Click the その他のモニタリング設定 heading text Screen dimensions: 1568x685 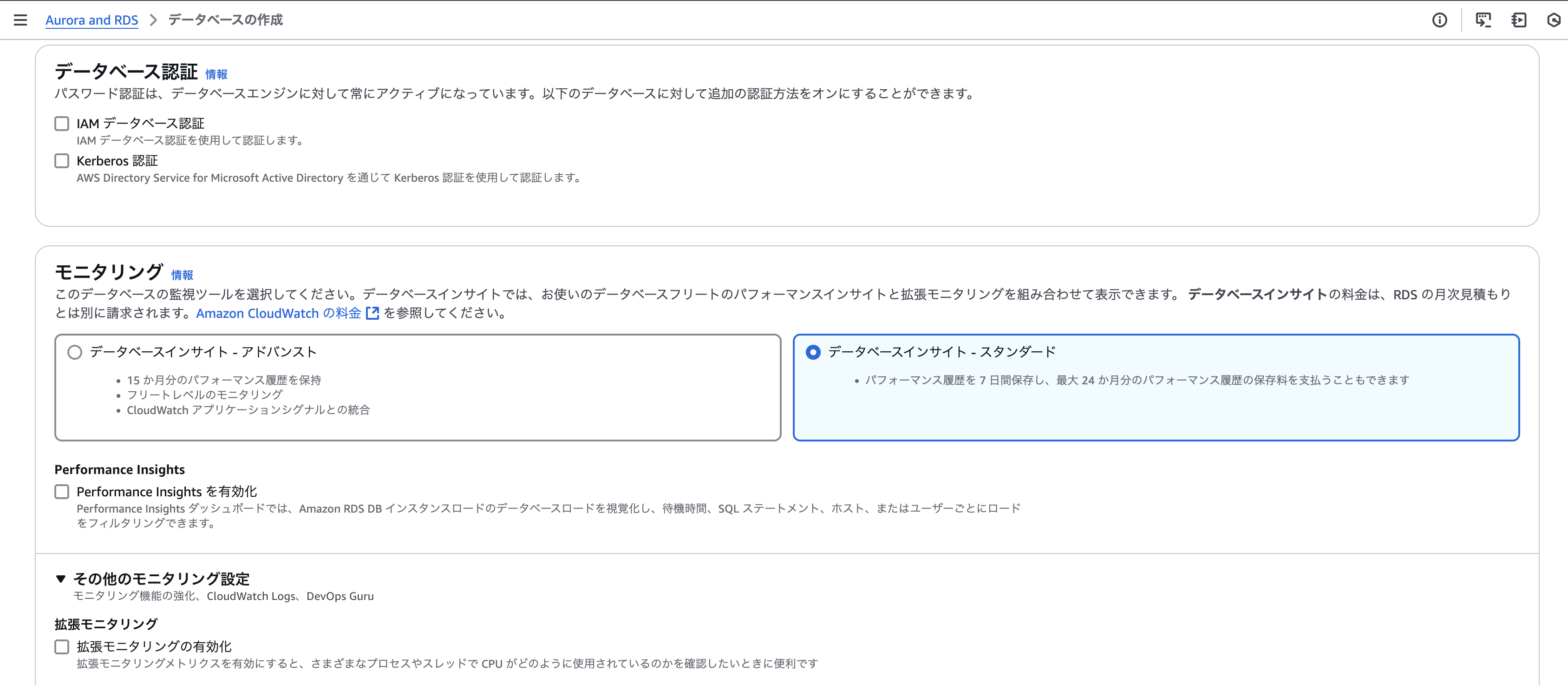161,579
